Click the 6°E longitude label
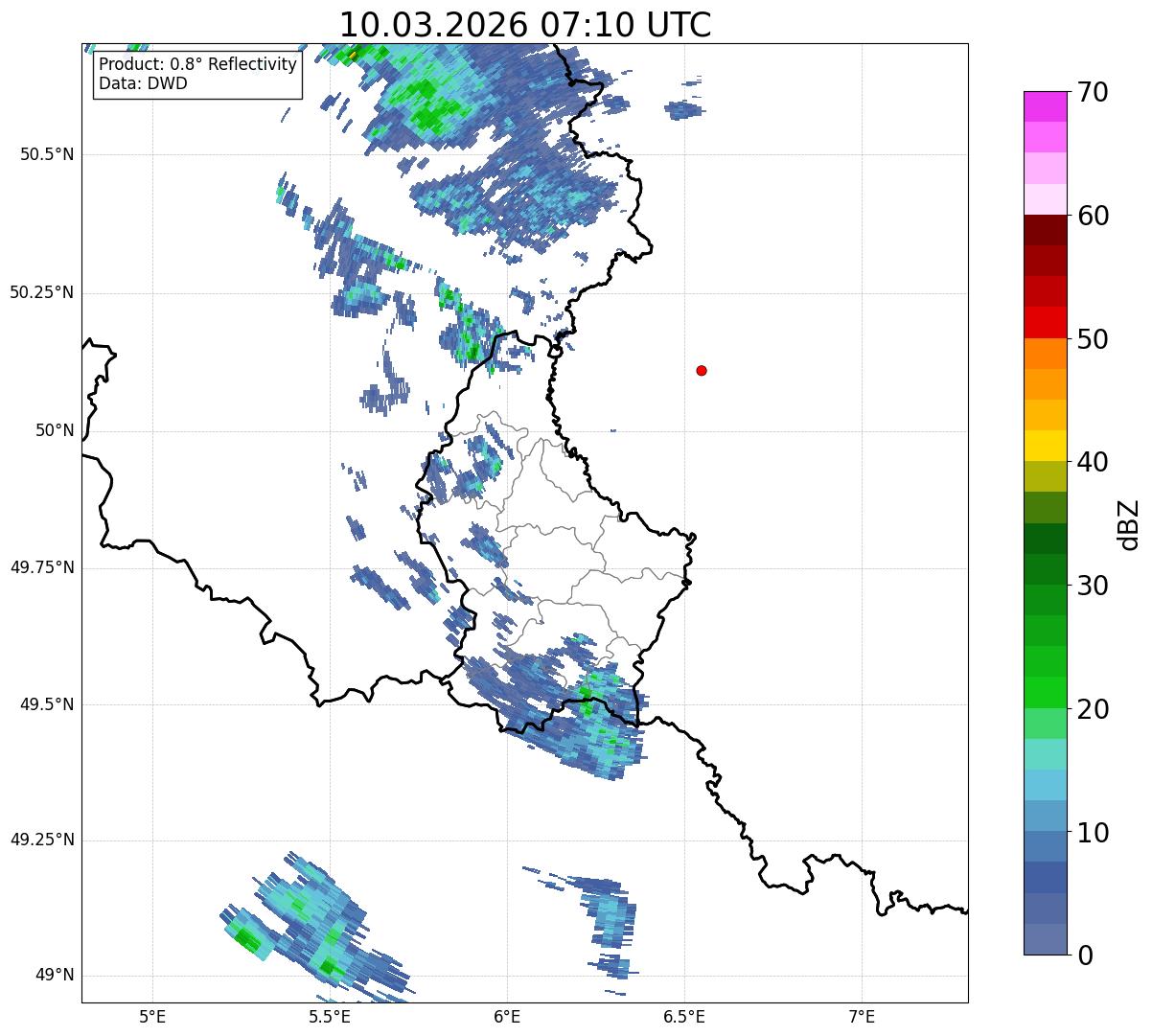 [507, 1016]
